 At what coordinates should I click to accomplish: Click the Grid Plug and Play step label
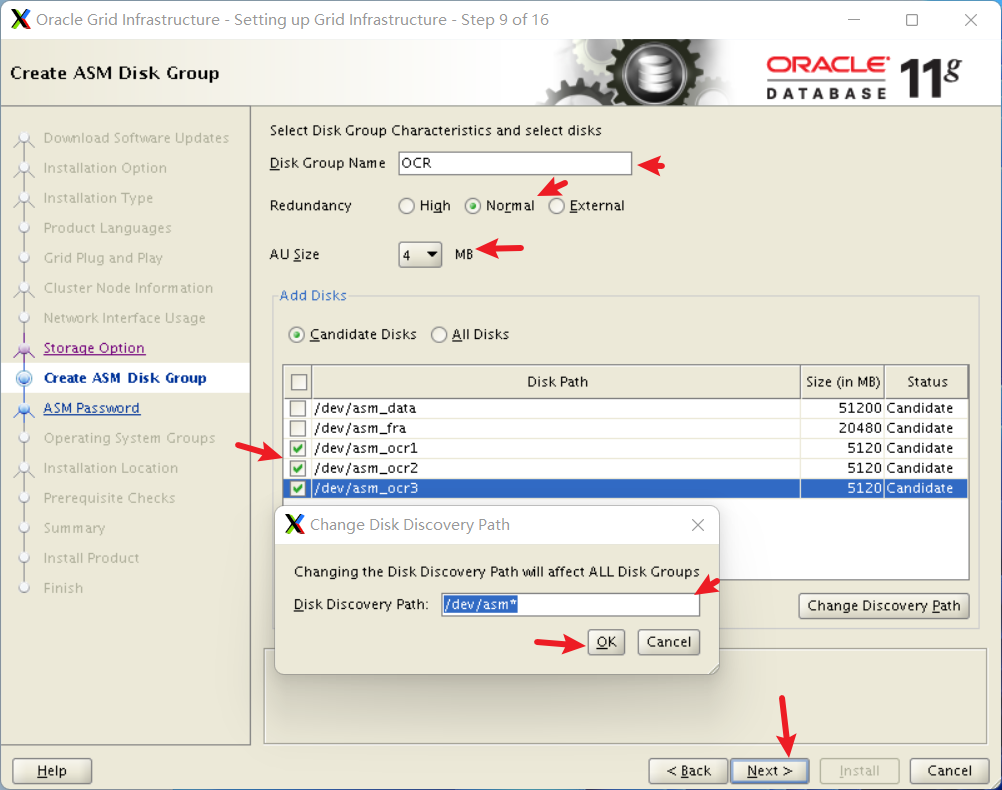tap(103, 258)
